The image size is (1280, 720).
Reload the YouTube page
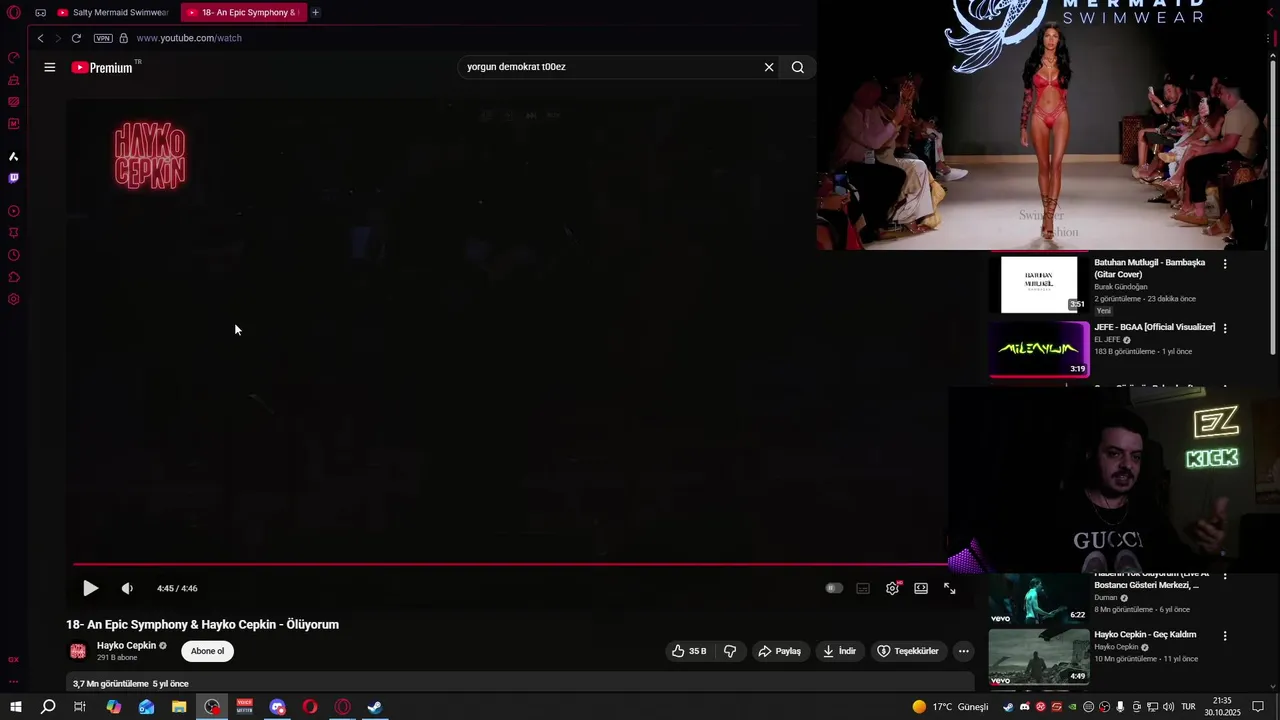click(x=76, y=38)
